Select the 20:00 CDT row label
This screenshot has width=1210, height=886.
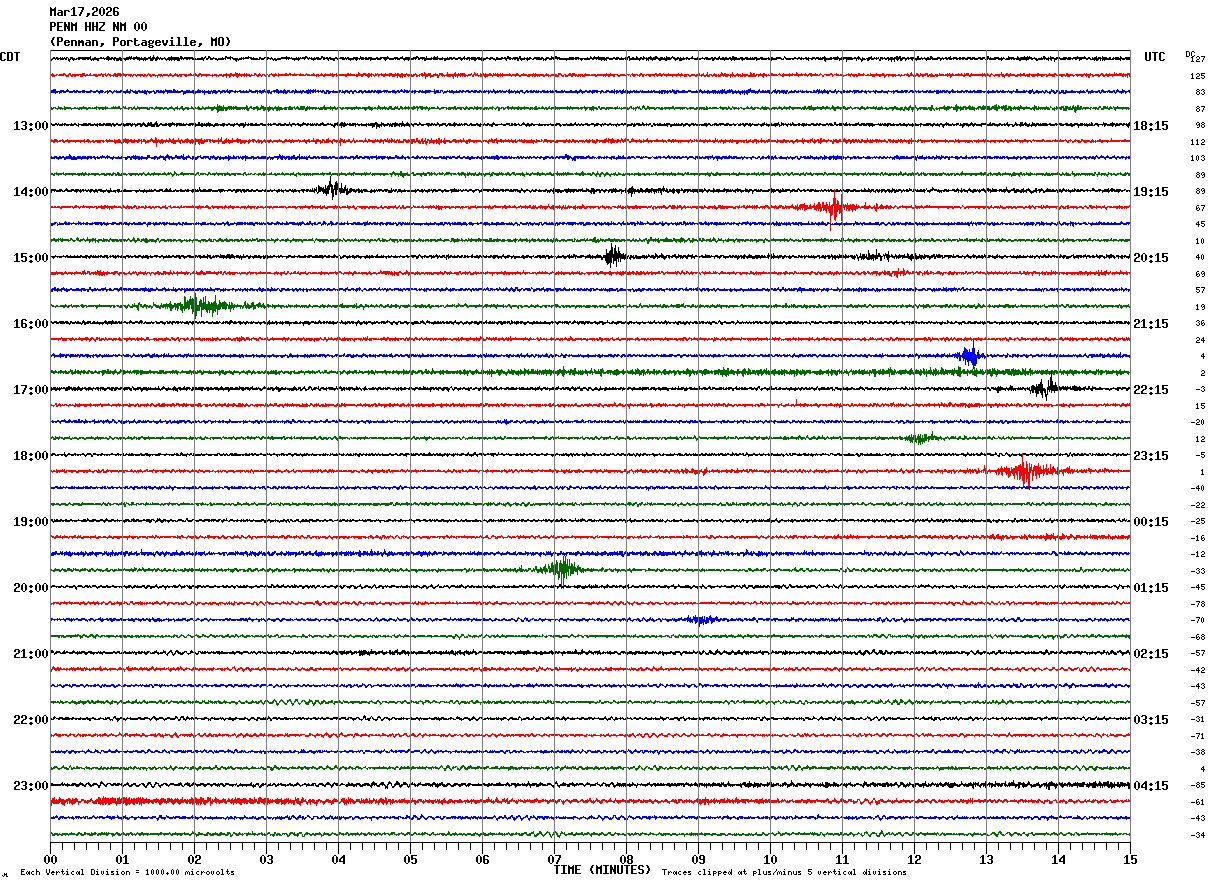tap(30, 588)
